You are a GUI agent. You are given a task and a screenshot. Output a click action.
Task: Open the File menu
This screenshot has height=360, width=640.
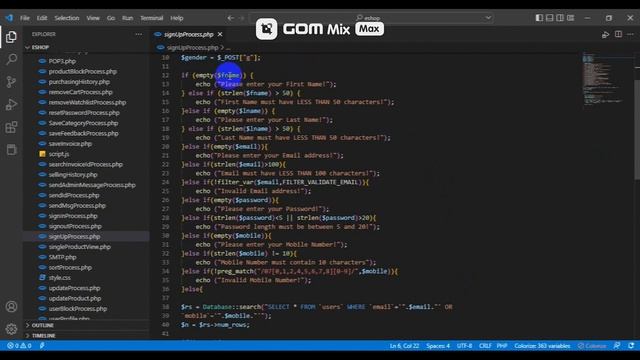point(25,18)
